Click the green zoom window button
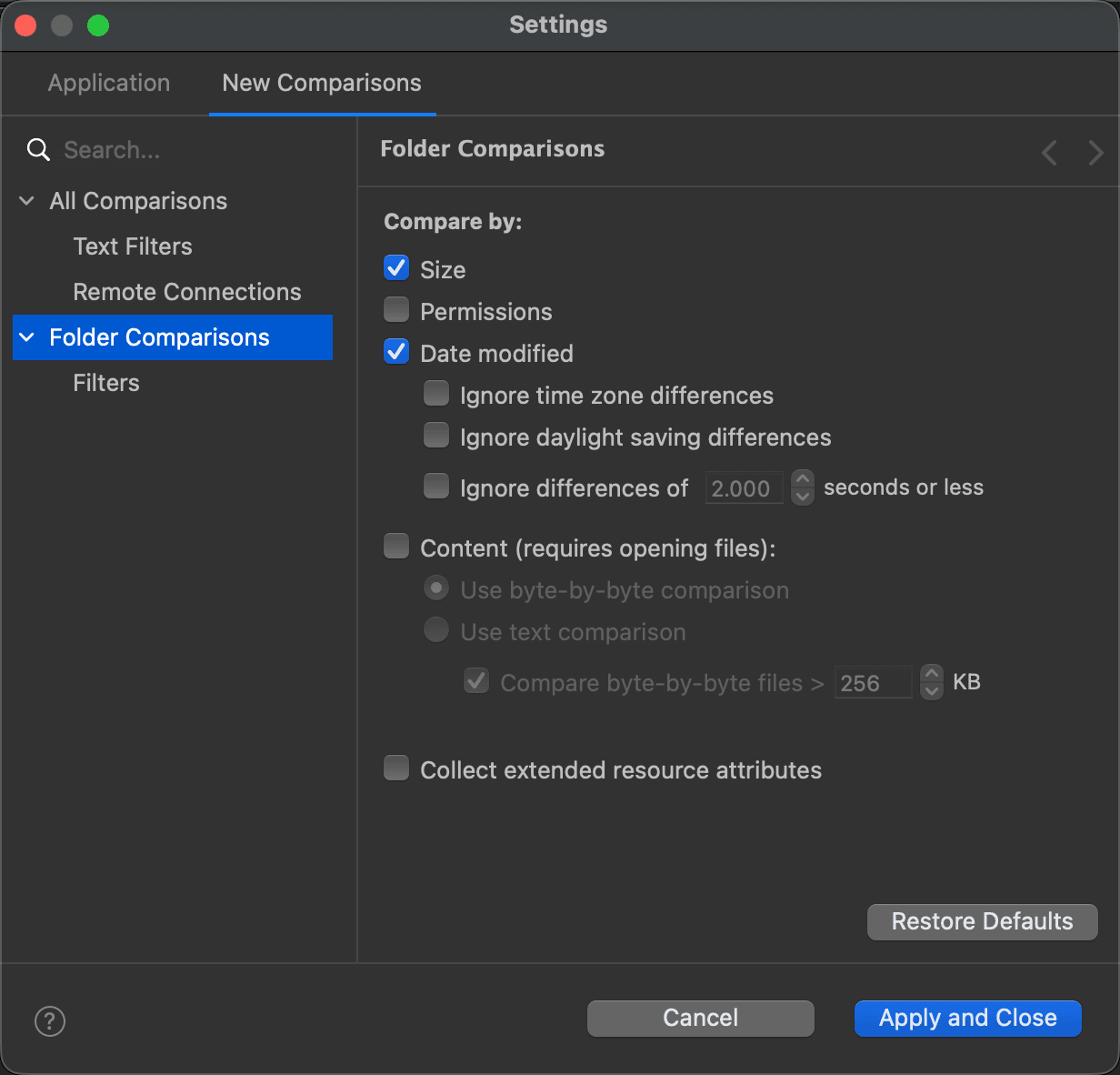Image resolution: width=1120 pixels, height=1075 pixels. pos(98,25)
